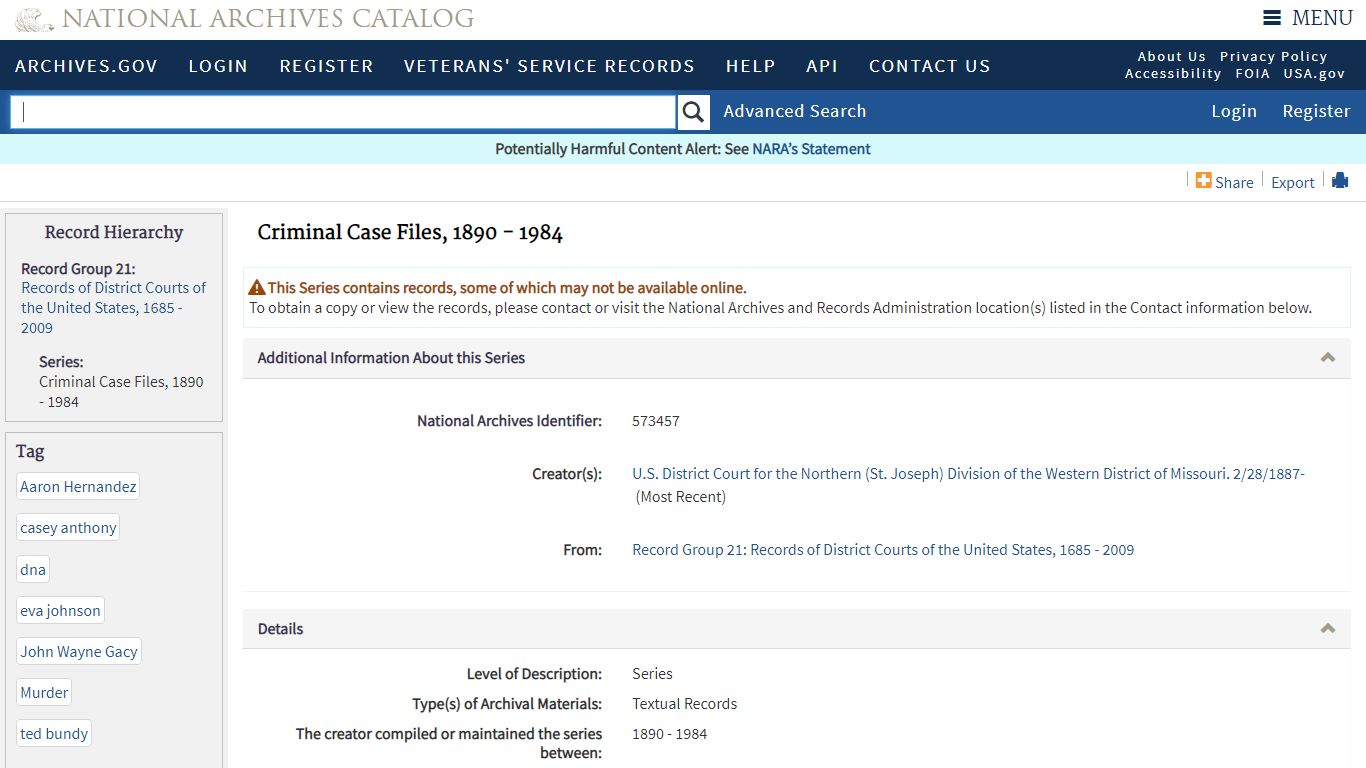
Task: Click the magnifying glass search icon
Action: pos(693,112)
